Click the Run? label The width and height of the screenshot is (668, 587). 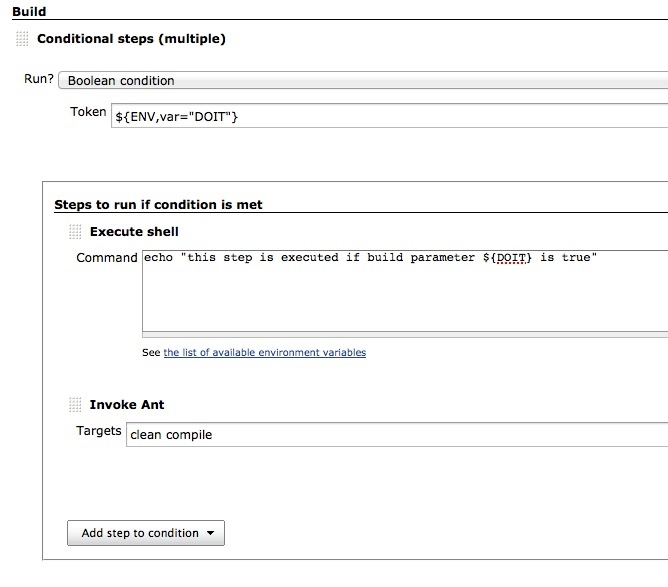point(39,79)
